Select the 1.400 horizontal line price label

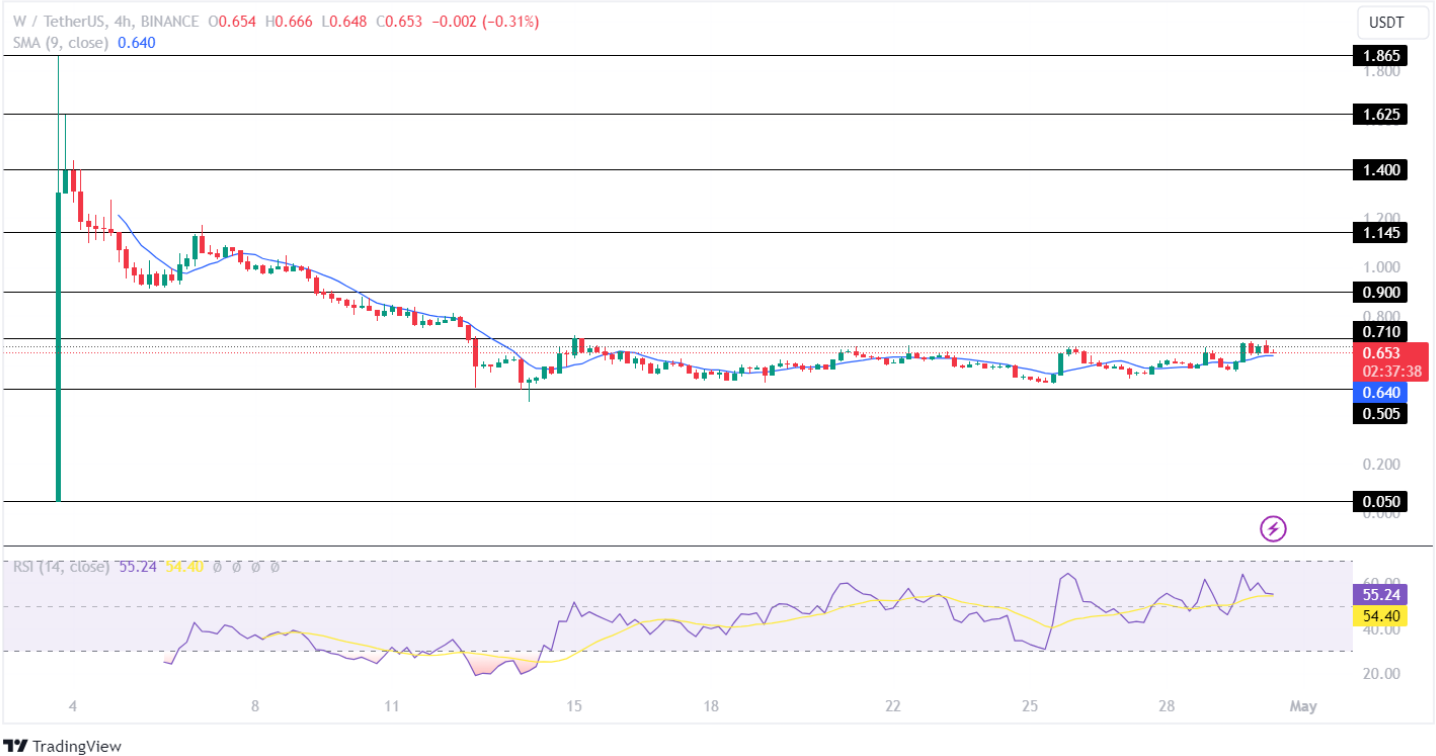[1381, 170]
